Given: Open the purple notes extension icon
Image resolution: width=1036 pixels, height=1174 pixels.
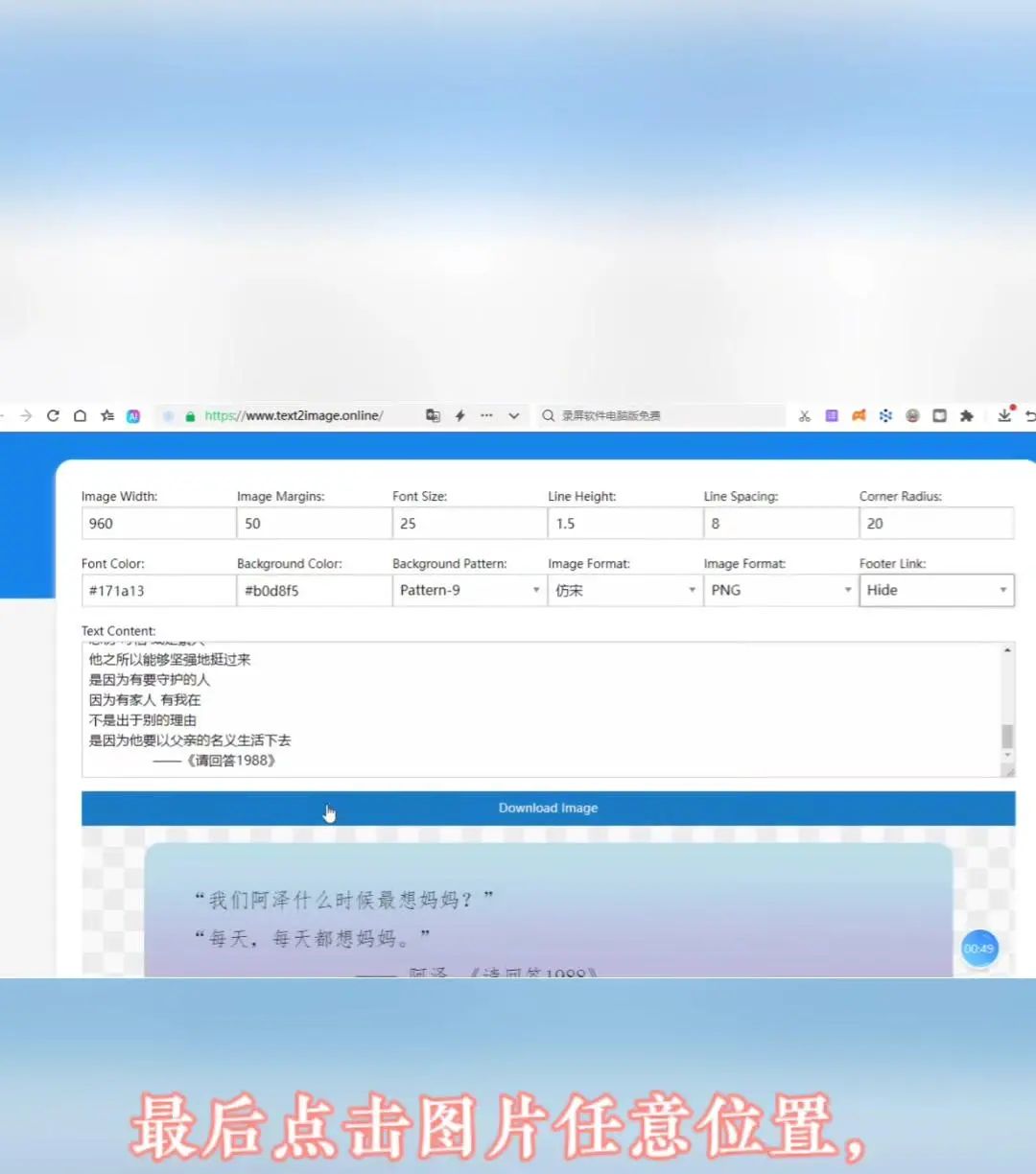Looking at the screenshot, I should pyautogui.click(x=832, y=415).
